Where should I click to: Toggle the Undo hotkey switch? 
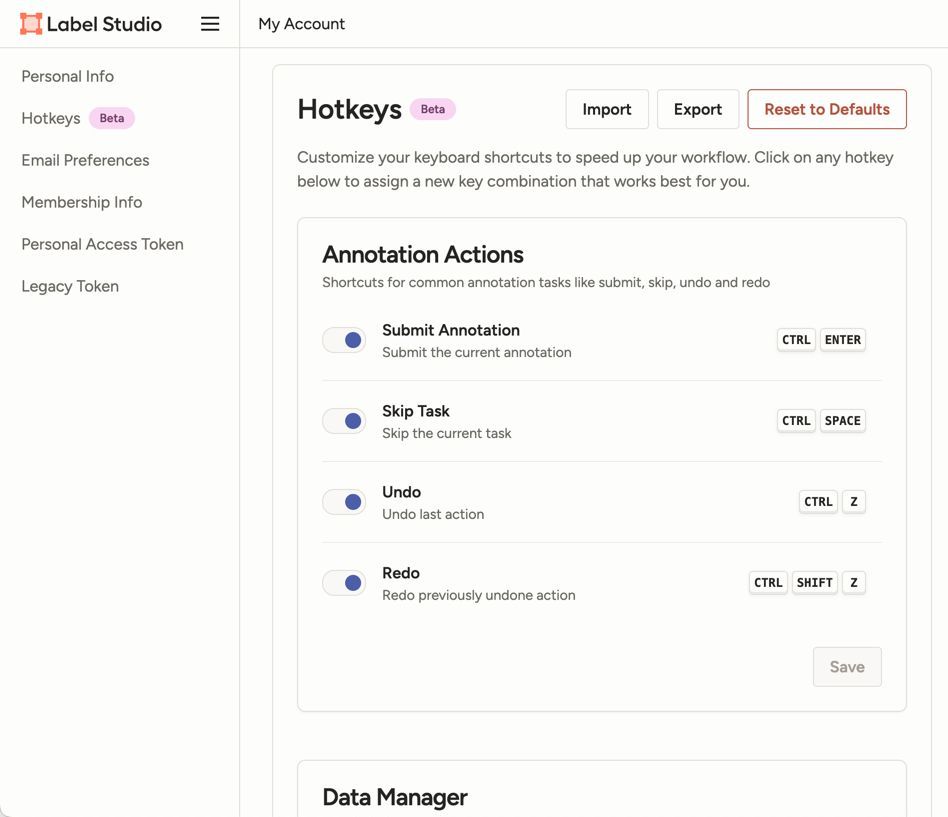pos(344,502)
